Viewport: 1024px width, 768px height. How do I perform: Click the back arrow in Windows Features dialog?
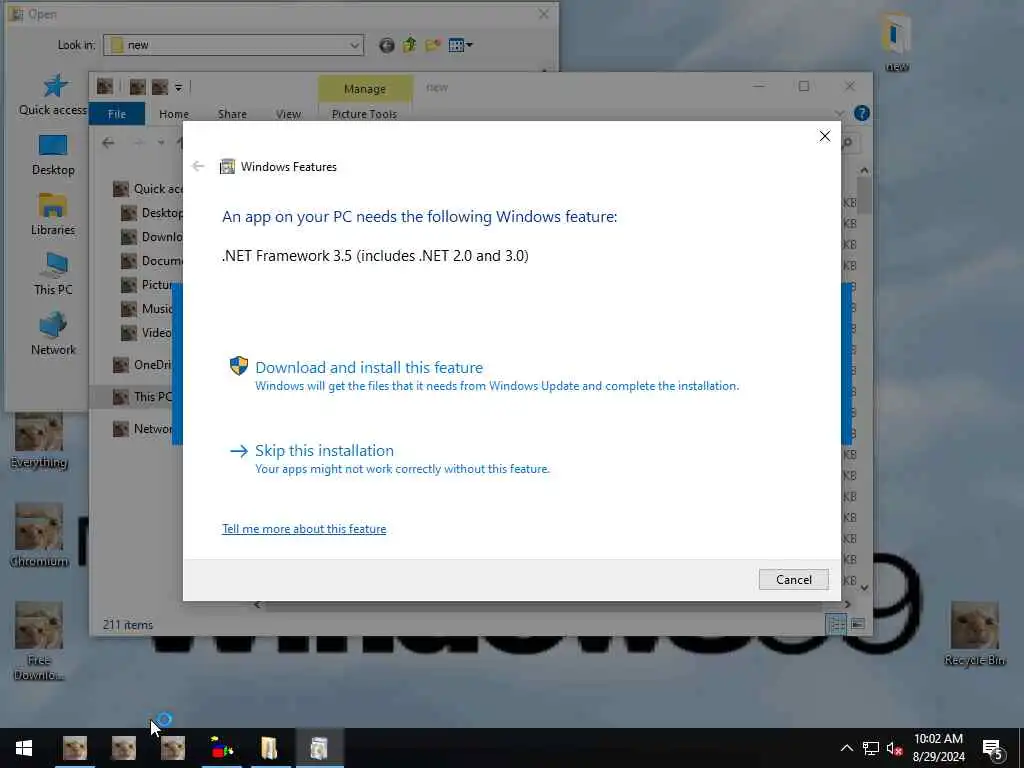point(198,167)
